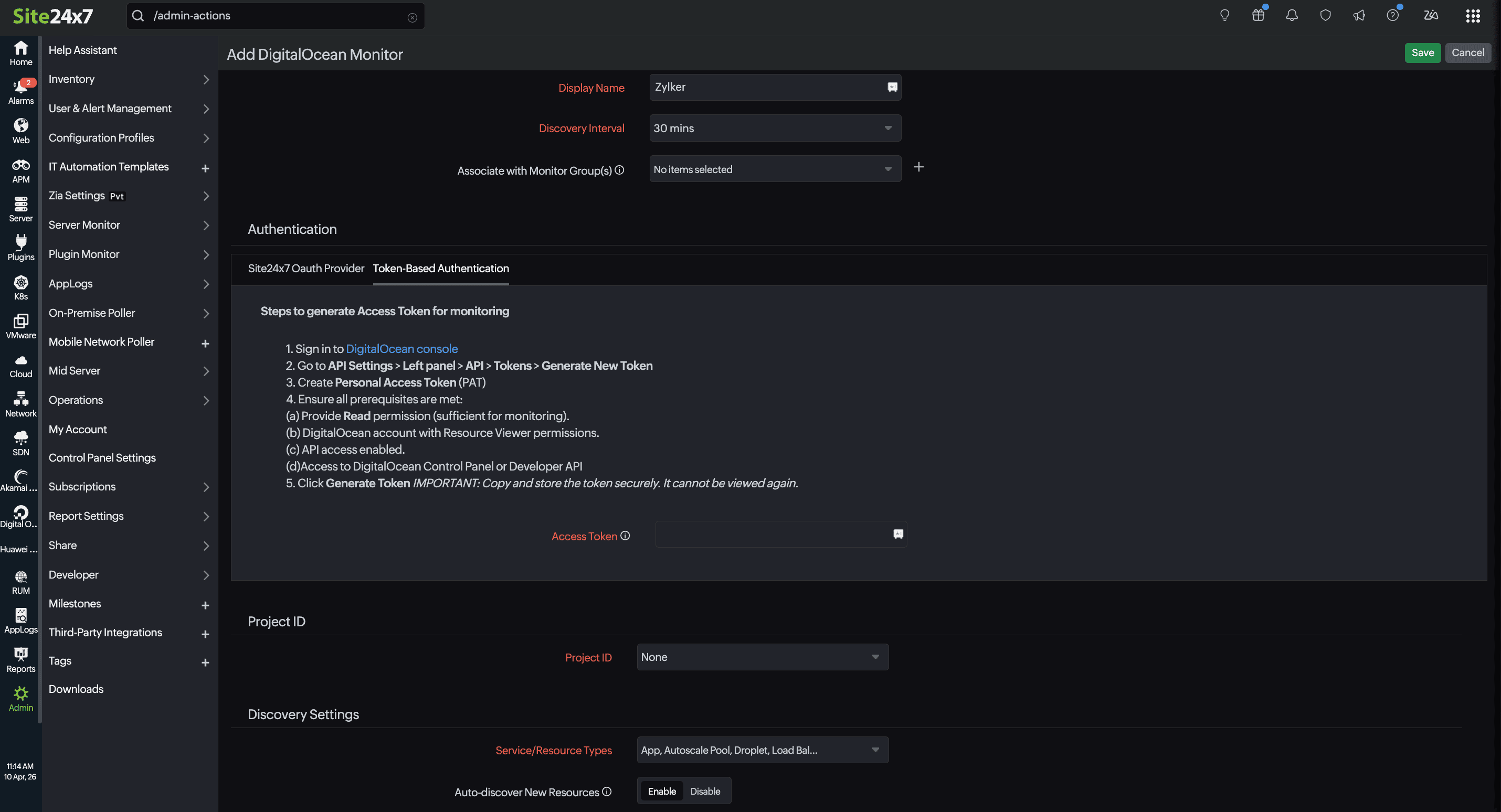
Task: Open the DigitalOcean console link
Action: [401, 348]
